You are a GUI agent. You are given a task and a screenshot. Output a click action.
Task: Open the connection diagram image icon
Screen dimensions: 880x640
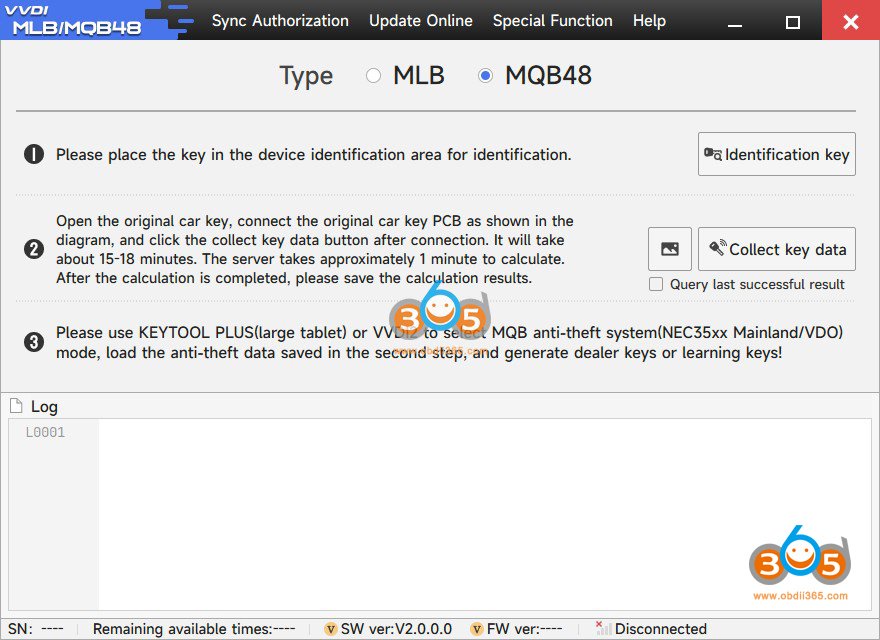tap(670, 249)
